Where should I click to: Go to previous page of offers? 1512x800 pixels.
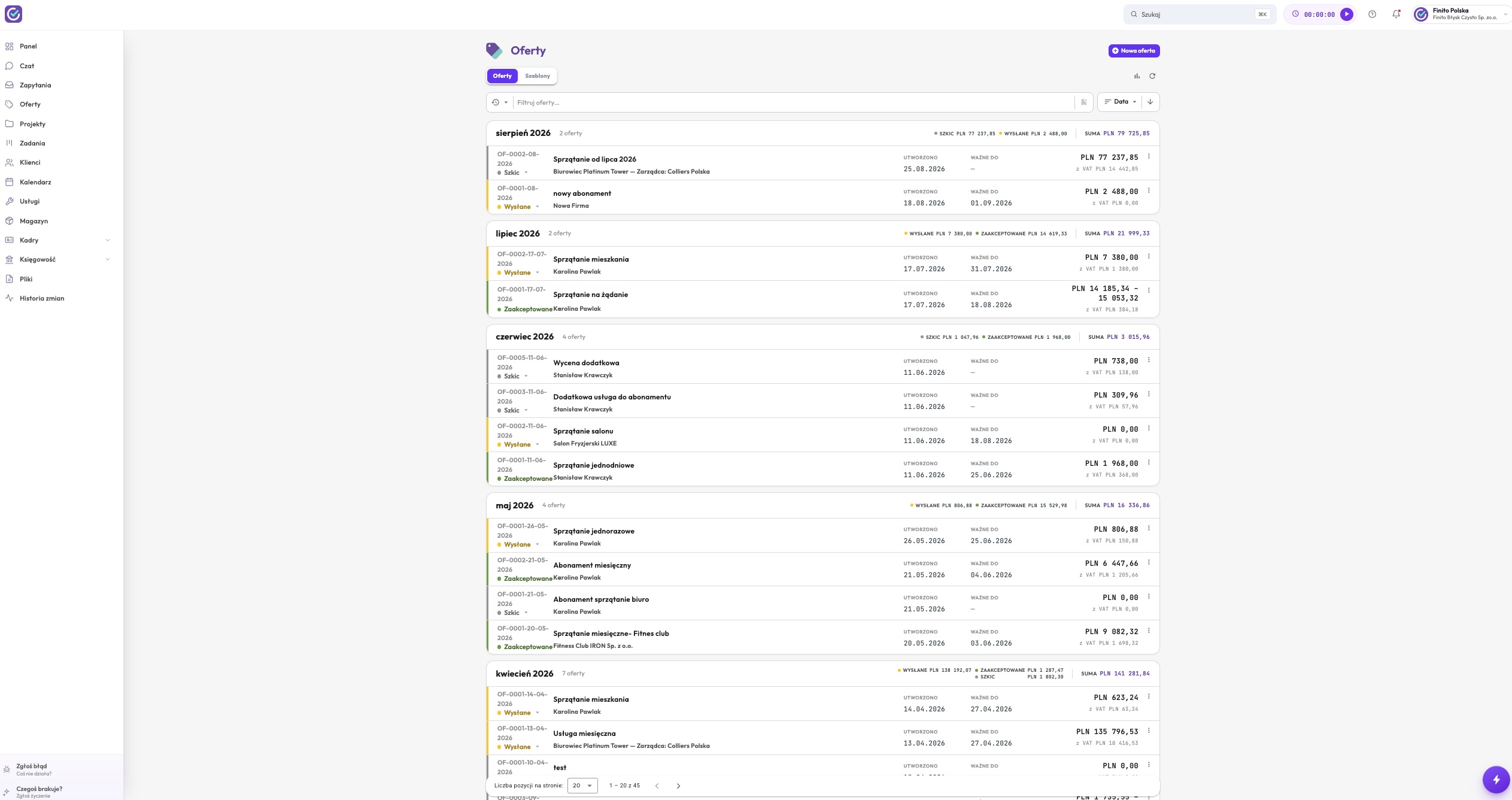click(x=657, y=786)
